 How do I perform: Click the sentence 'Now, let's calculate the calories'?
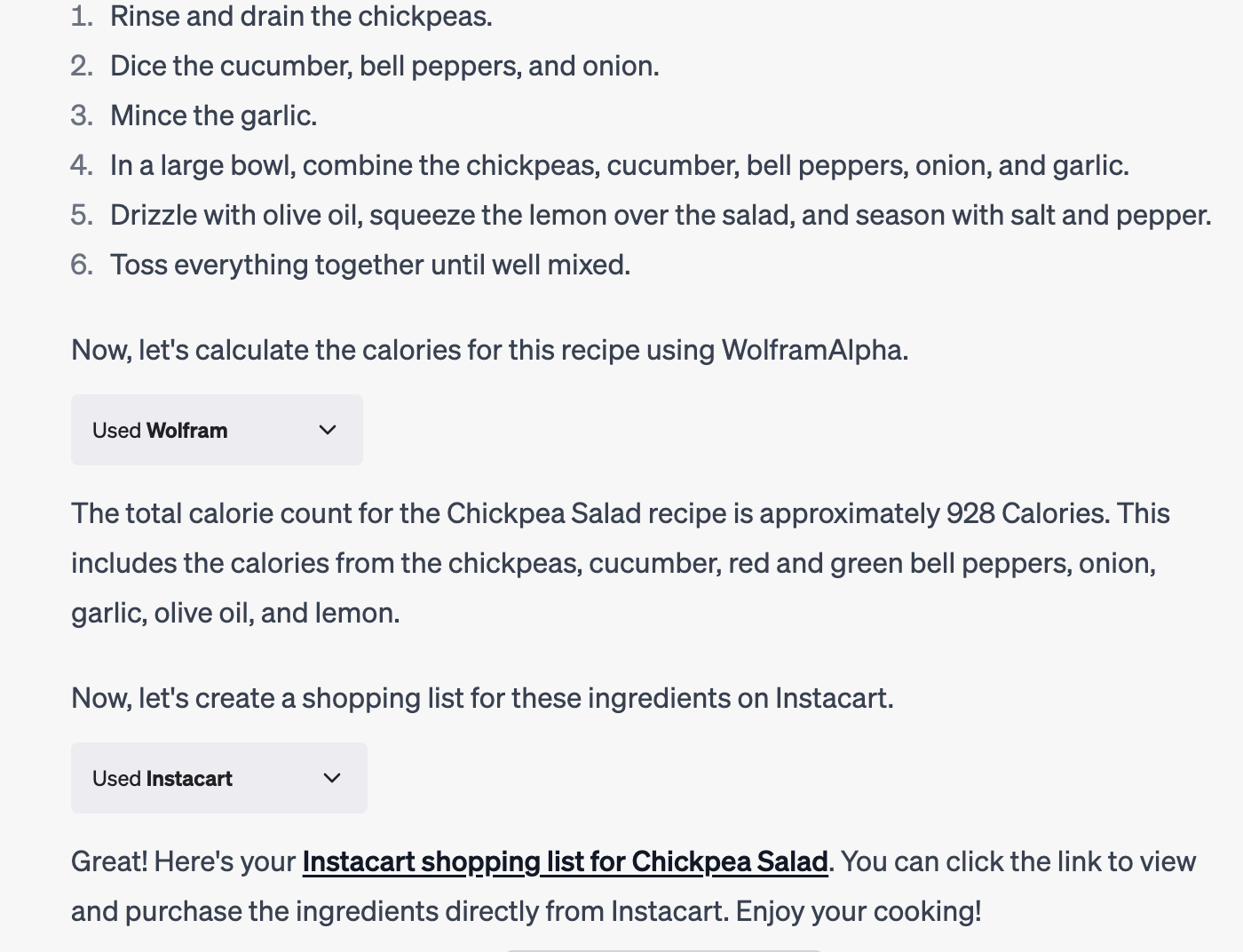(489, 350)
